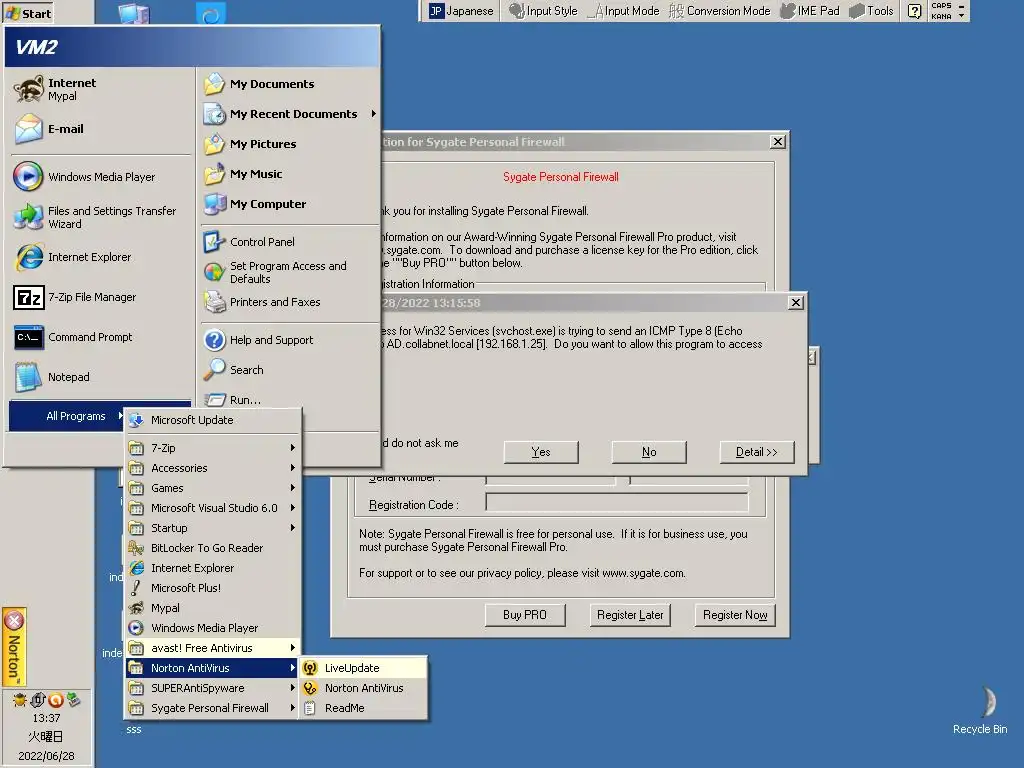Close the firewall prompt dialog
This screenshot has height=768, width=1024.
point(795,302)
